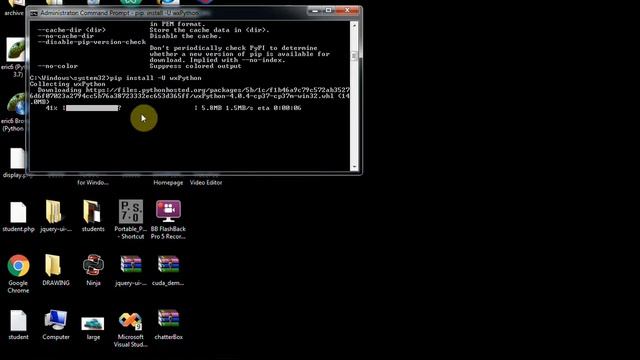Click the '--disable-pip-version-check' option text
This screenshot has height=360, width=640.
point(91,42)
